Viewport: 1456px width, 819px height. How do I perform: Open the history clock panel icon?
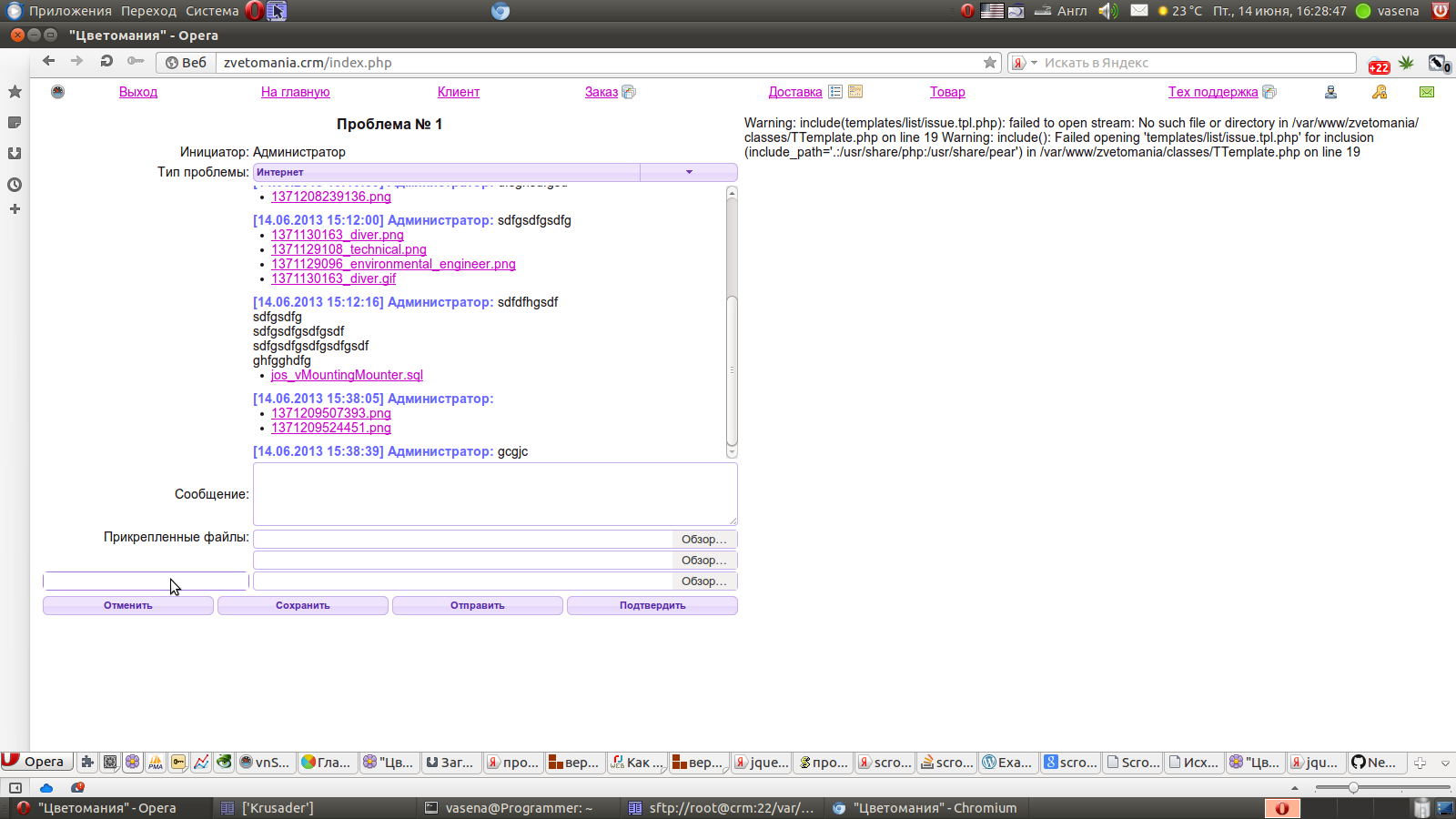[x=15, y=185]
